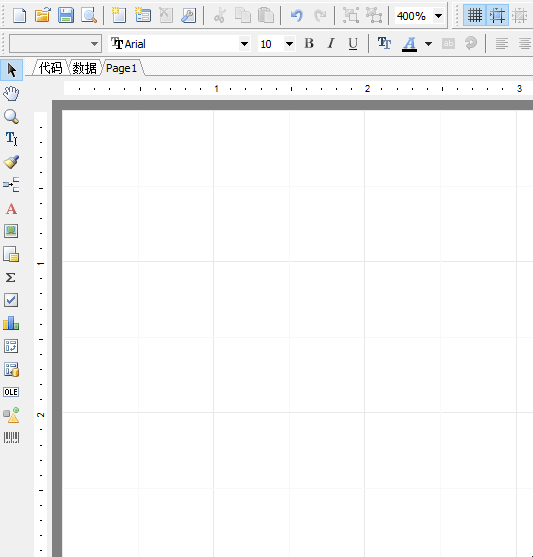Switch to the 数据 tab
This screenshot has width=533, height=557.
(84, 68)
